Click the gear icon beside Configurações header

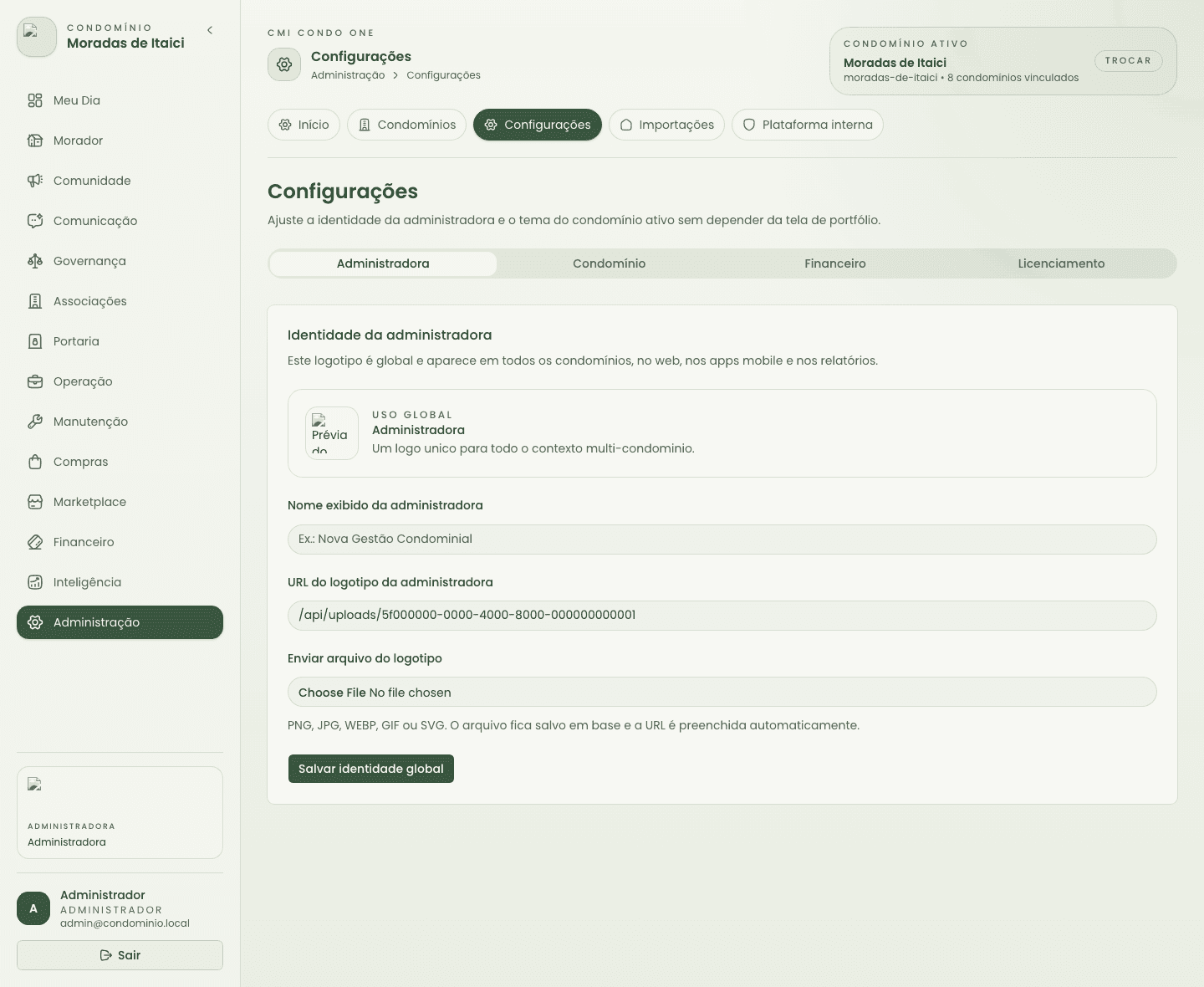point(284,64)
